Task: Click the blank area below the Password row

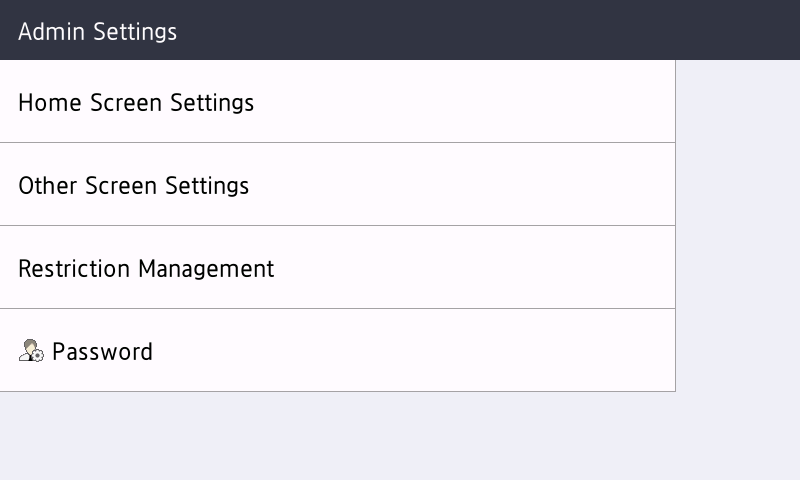Action: point(337,436)
